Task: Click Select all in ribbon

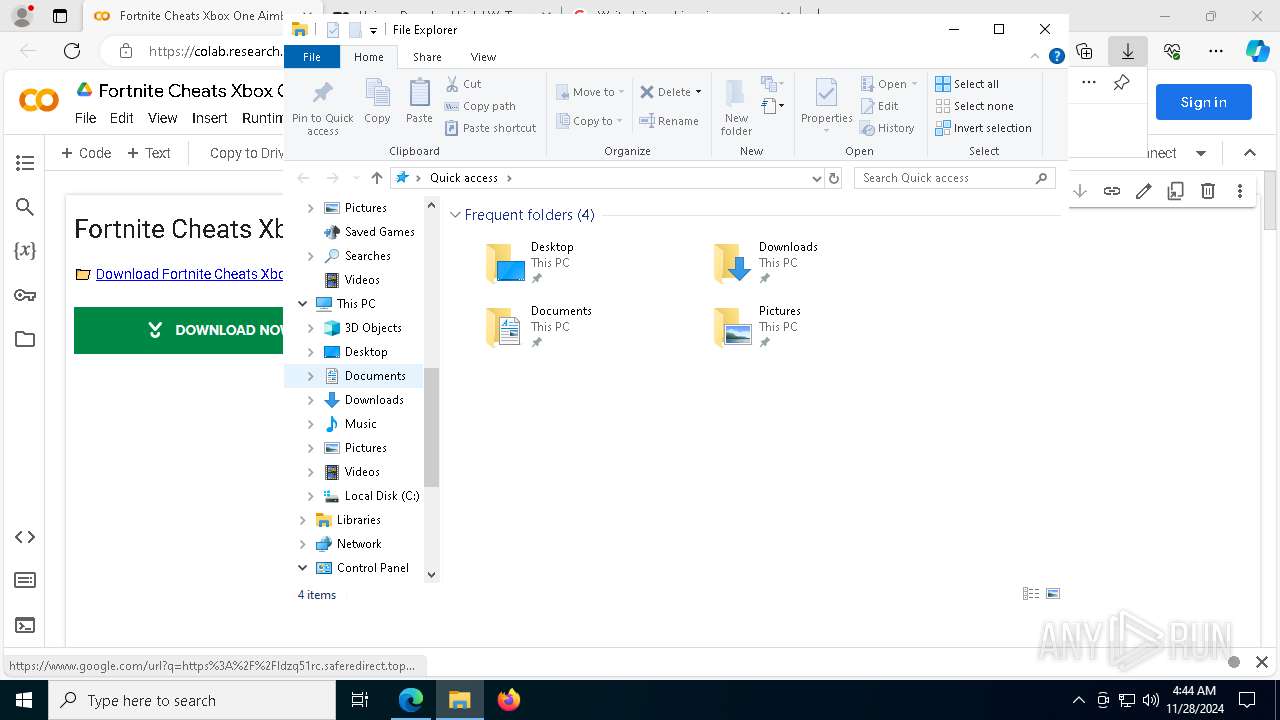Action: pyautogui.click(x=967, y=84)
